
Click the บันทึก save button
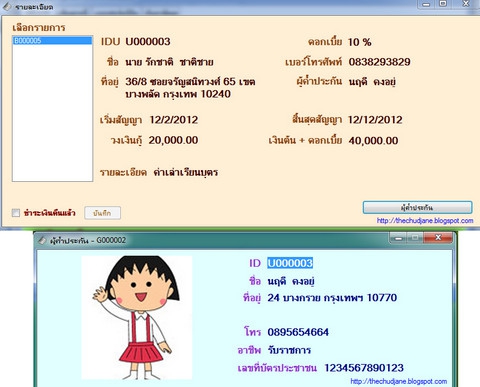102,213
